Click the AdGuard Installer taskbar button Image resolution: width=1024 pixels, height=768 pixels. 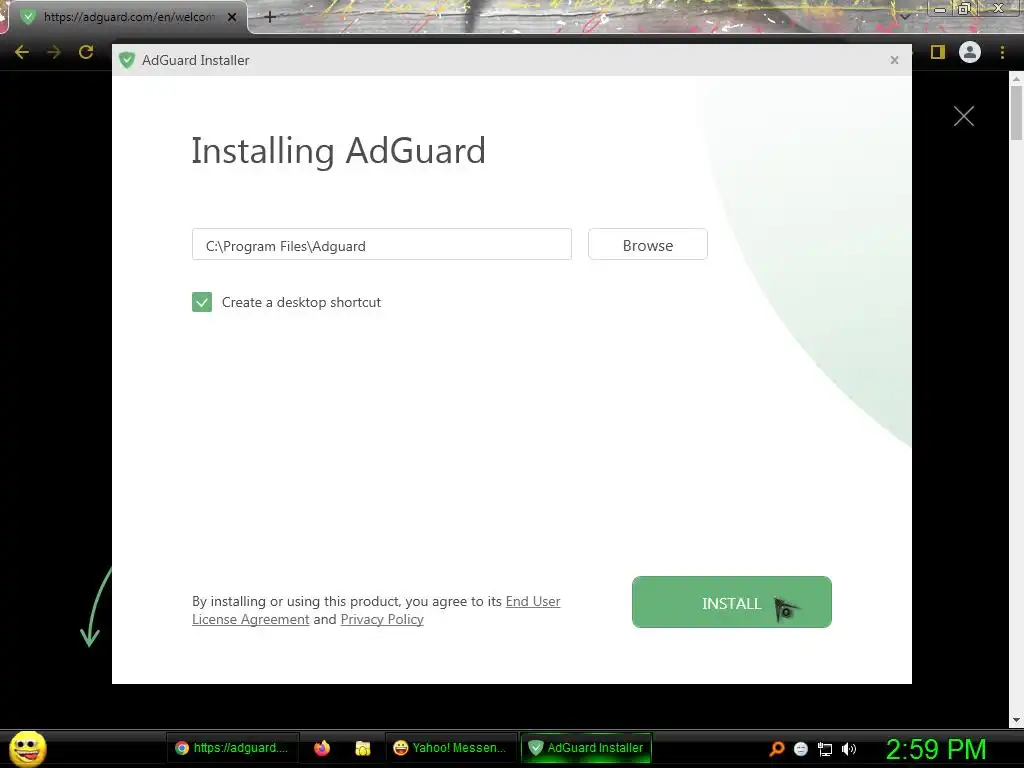click(x=586, y=748)
